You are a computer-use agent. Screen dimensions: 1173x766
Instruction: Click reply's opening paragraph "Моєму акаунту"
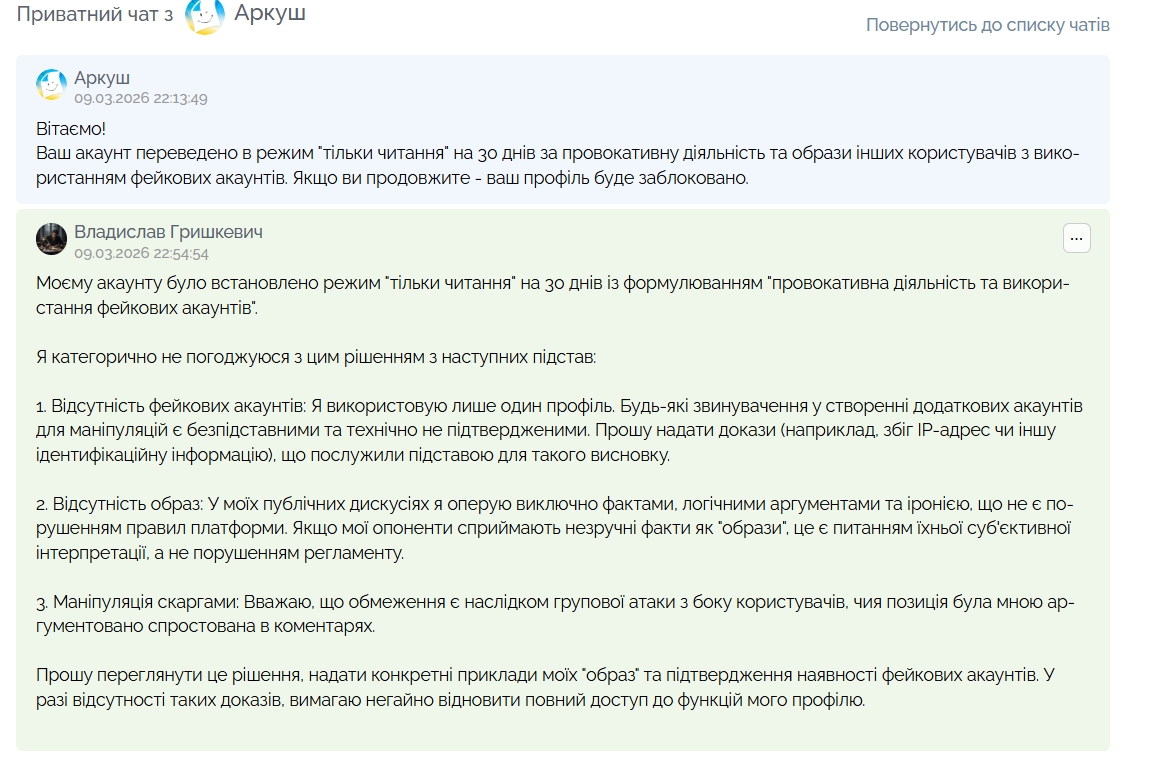(x=552, y=295)
